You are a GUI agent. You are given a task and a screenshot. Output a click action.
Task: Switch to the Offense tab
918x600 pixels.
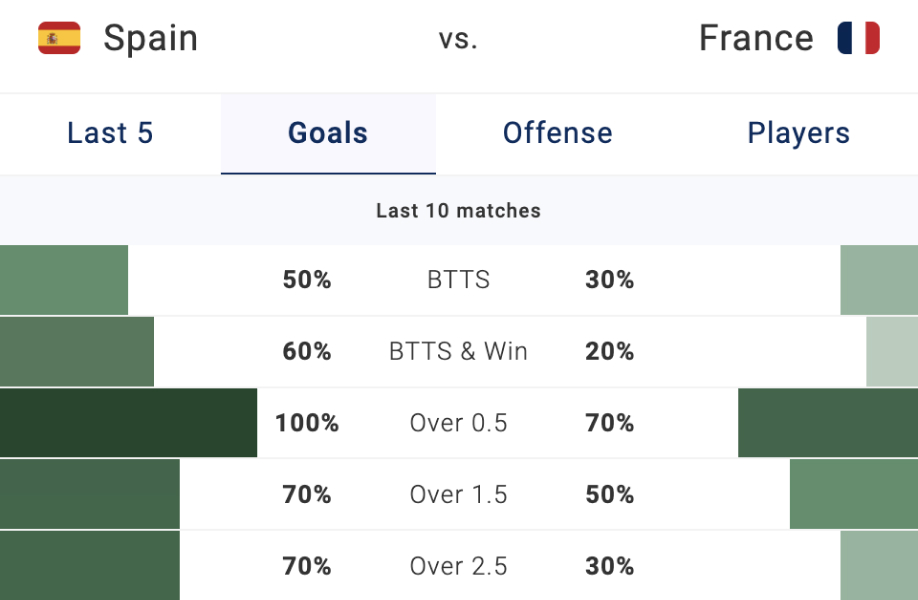(557, 133)
